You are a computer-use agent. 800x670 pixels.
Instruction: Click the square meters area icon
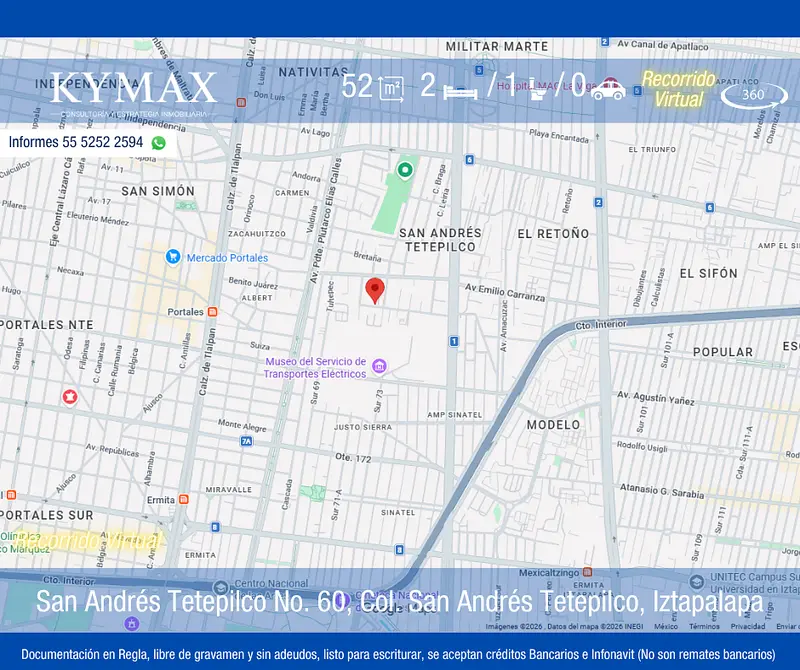(391, 88)
